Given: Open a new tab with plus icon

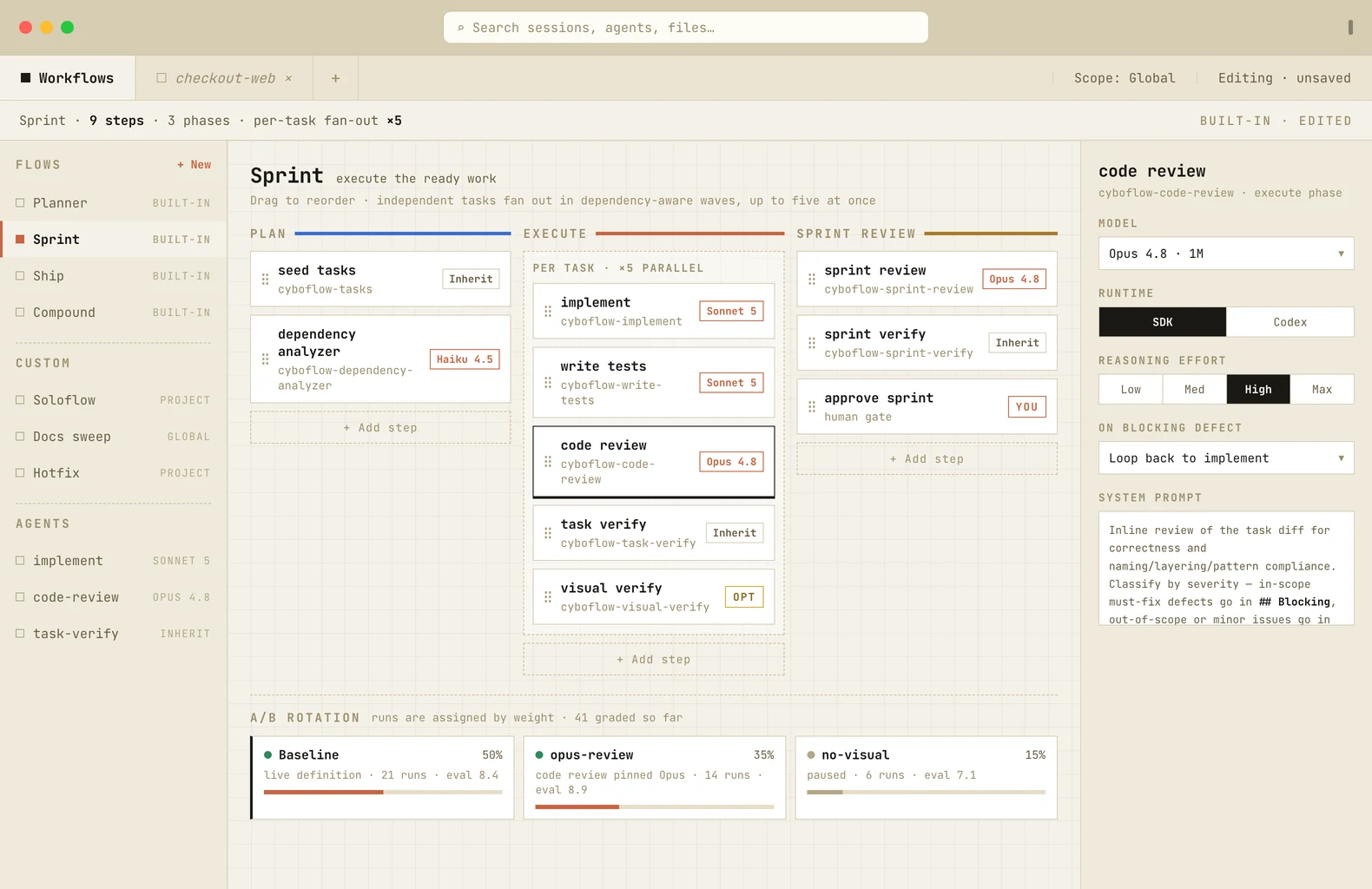Looking at the screenshot, I should [335, 78].
